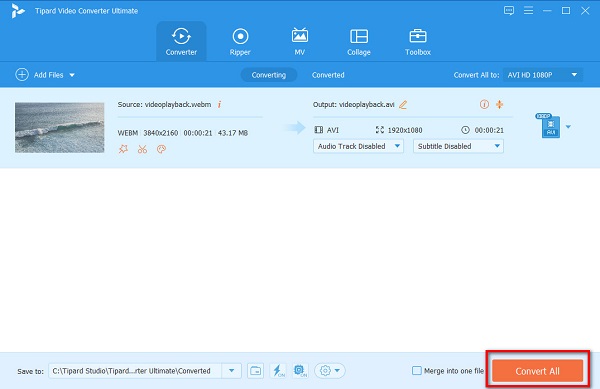Open the hamburger menu icon
This screenshot has width=600, height=389.
(528, 11)
